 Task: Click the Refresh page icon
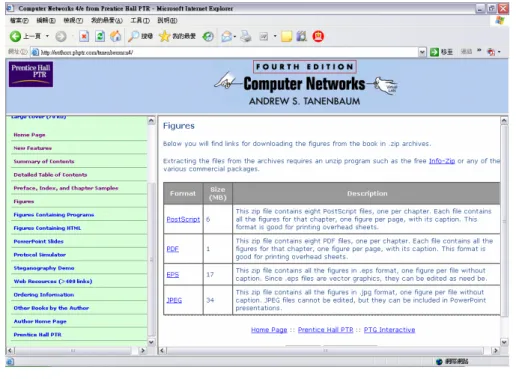(x=100, y=36)
